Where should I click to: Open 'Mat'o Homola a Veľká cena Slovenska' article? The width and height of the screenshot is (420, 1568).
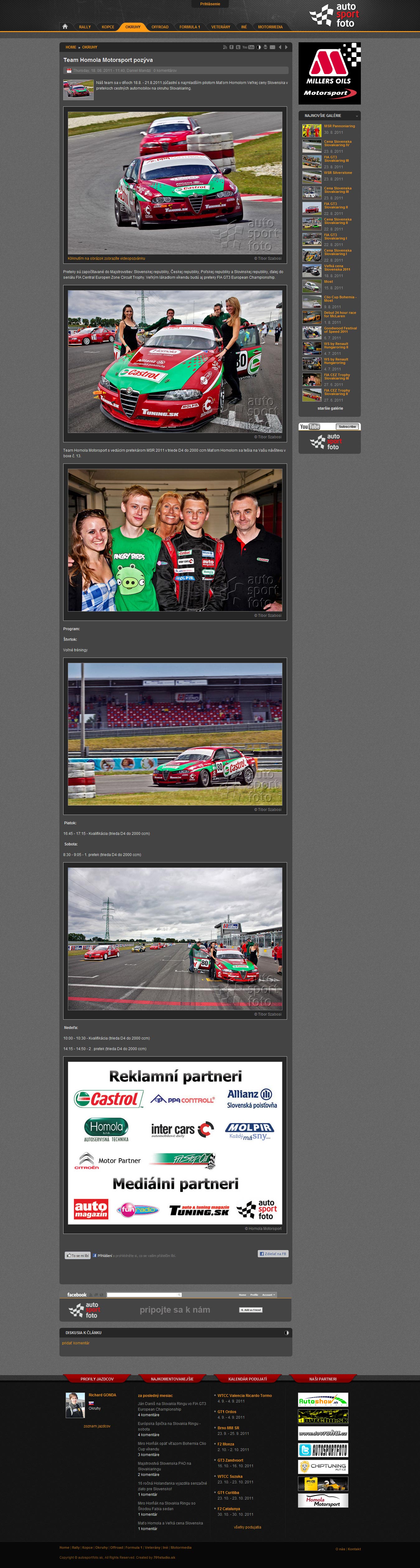coord(171,1523)
